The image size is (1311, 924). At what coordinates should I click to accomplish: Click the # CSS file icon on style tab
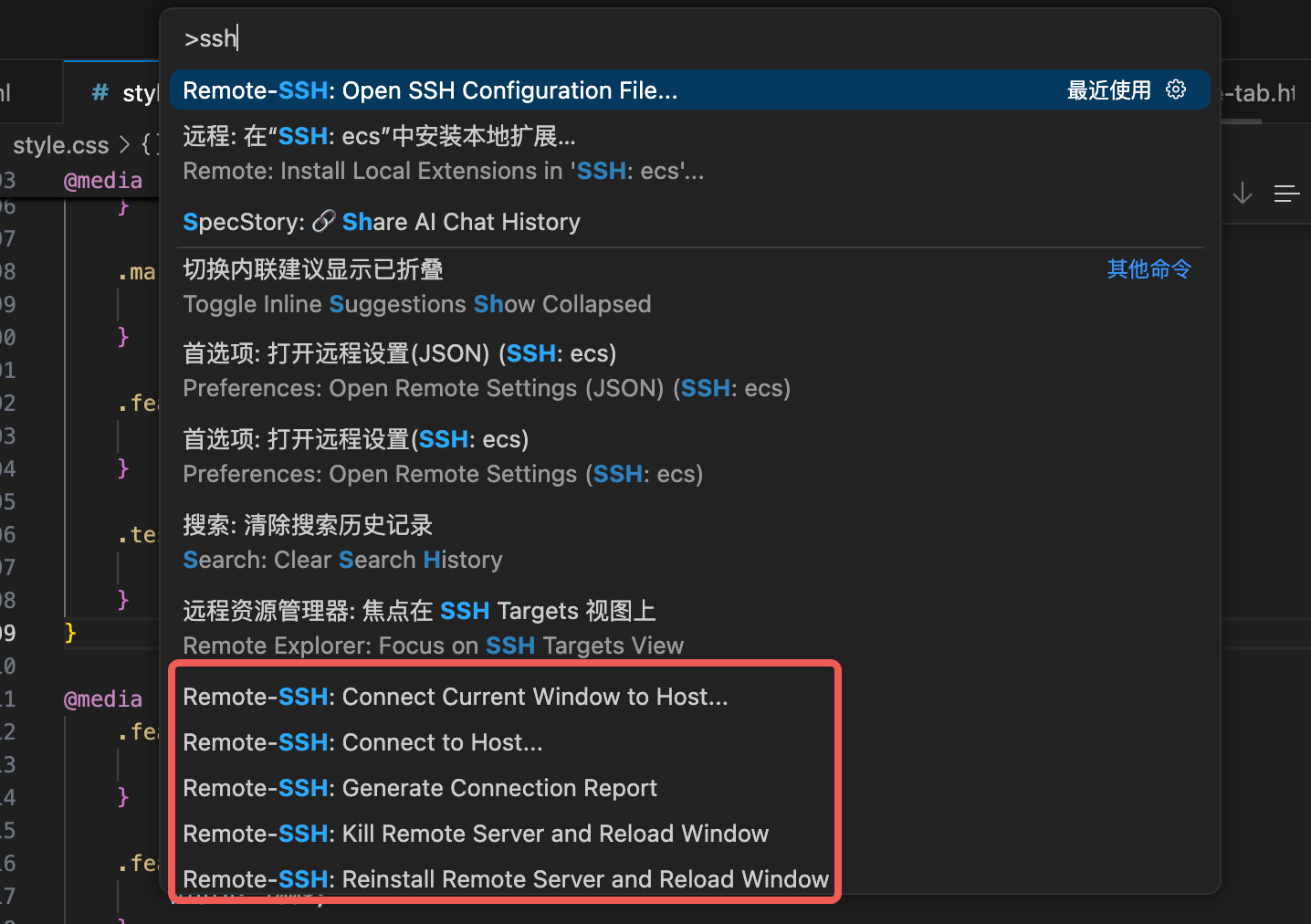[100, 92]
